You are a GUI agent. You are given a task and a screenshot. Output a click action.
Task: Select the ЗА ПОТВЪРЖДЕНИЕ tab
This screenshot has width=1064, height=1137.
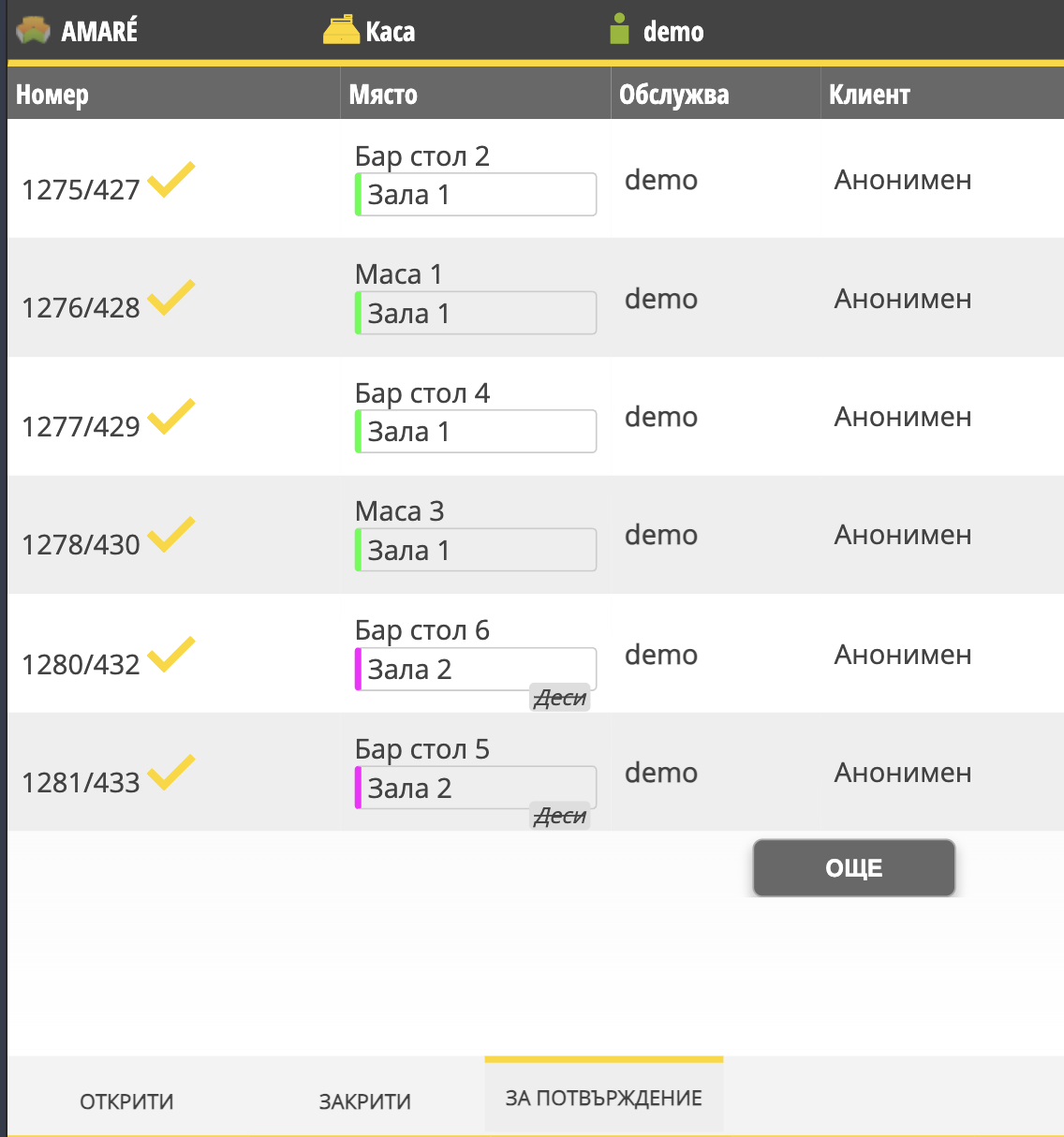pyautogui.click(x=604, y=1098)
